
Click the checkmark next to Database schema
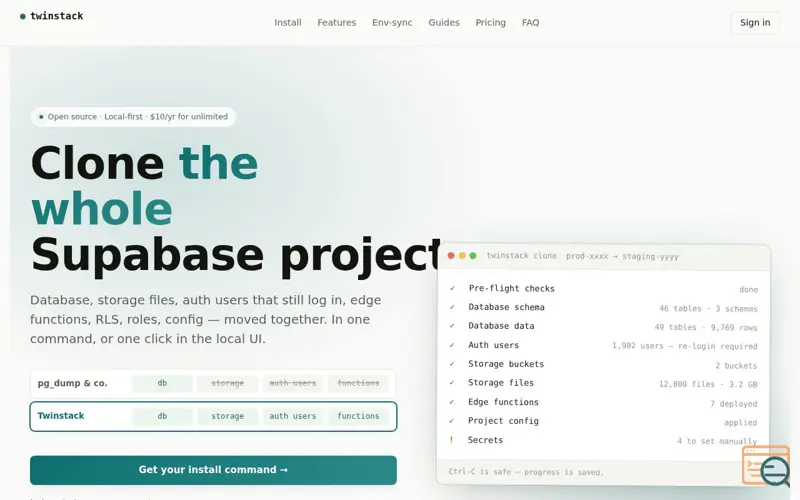452,307
